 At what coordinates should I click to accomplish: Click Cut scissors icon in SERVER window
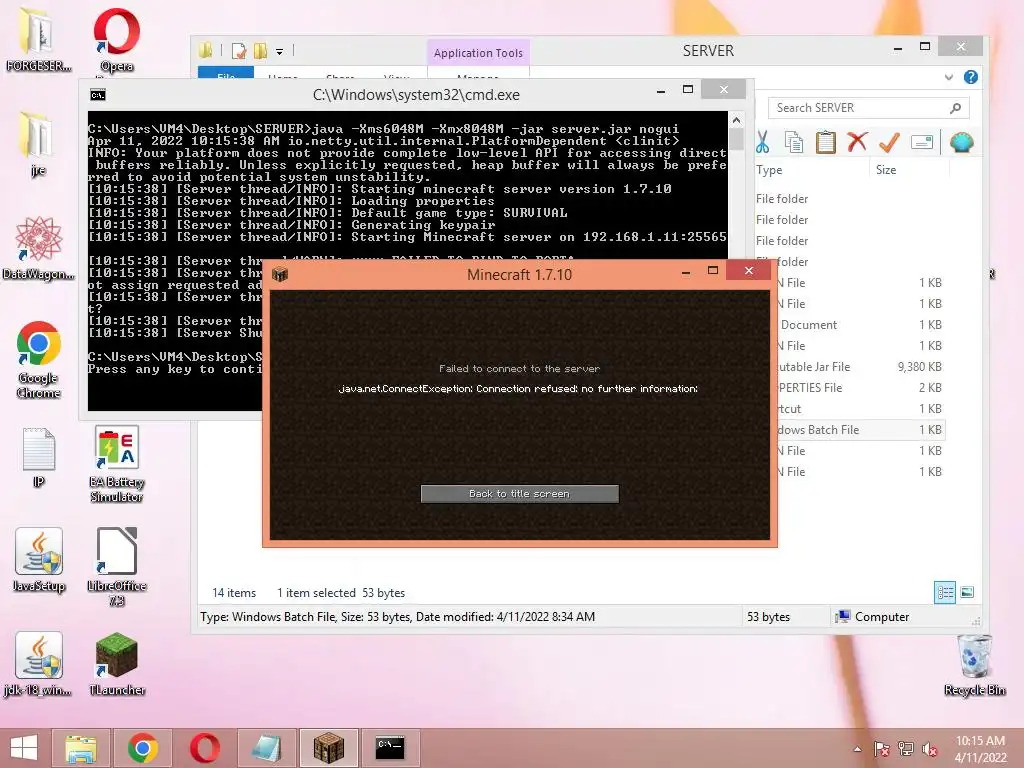click(762, 142)
